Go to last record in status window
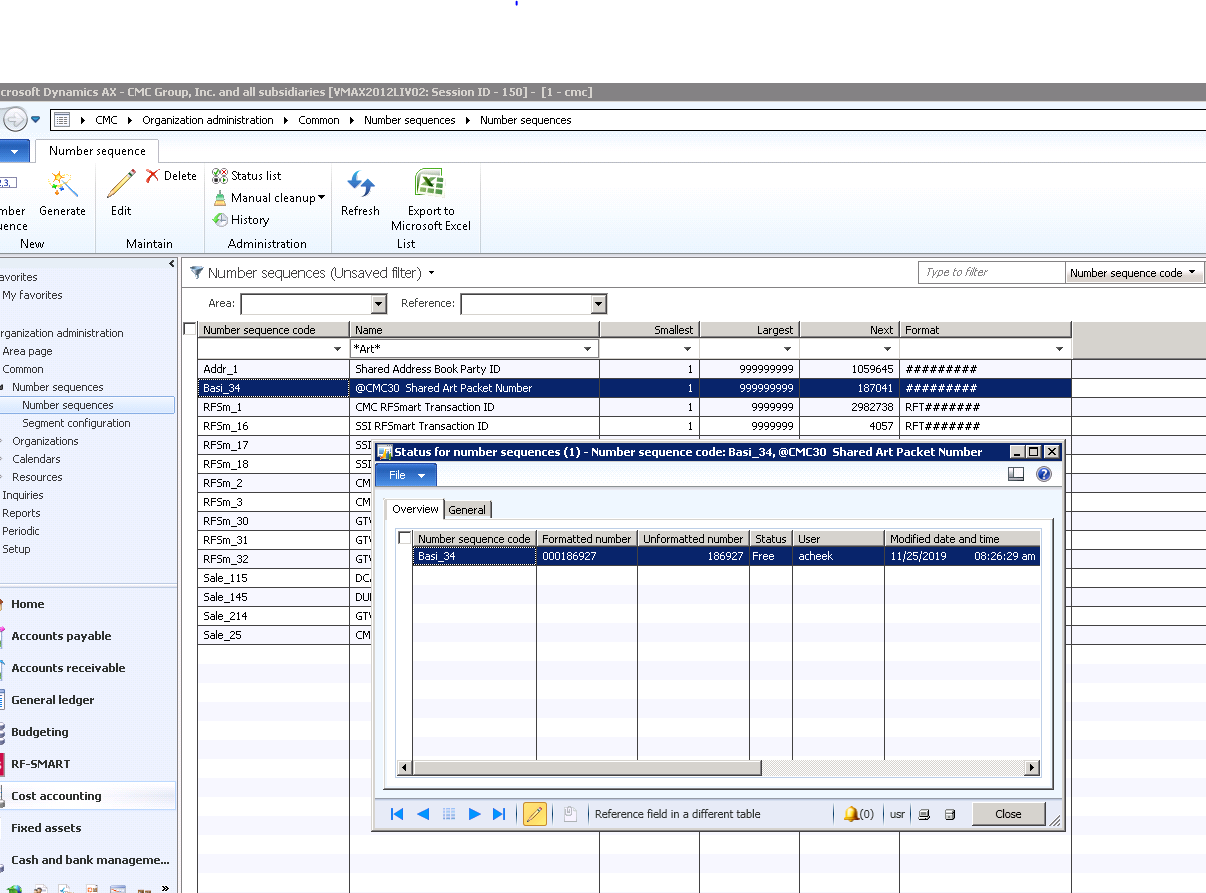The width and height of the screenshot is (1206, 893). [499, 814]
